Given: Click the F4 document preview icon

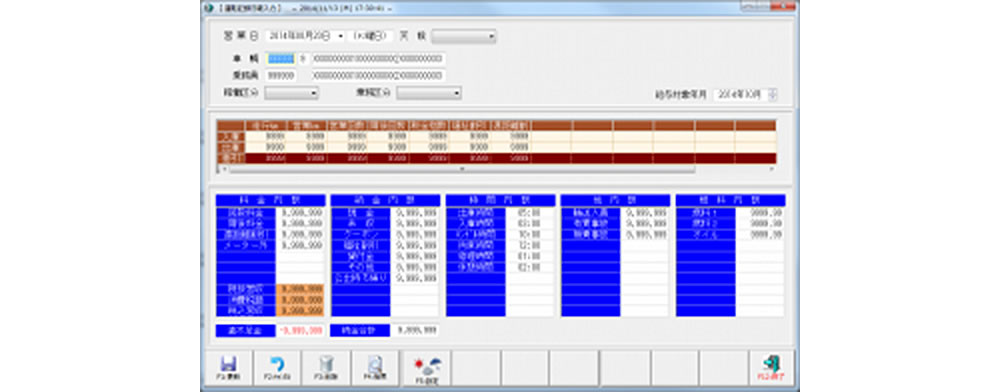Looking at the screenshot, I should 375,364.
